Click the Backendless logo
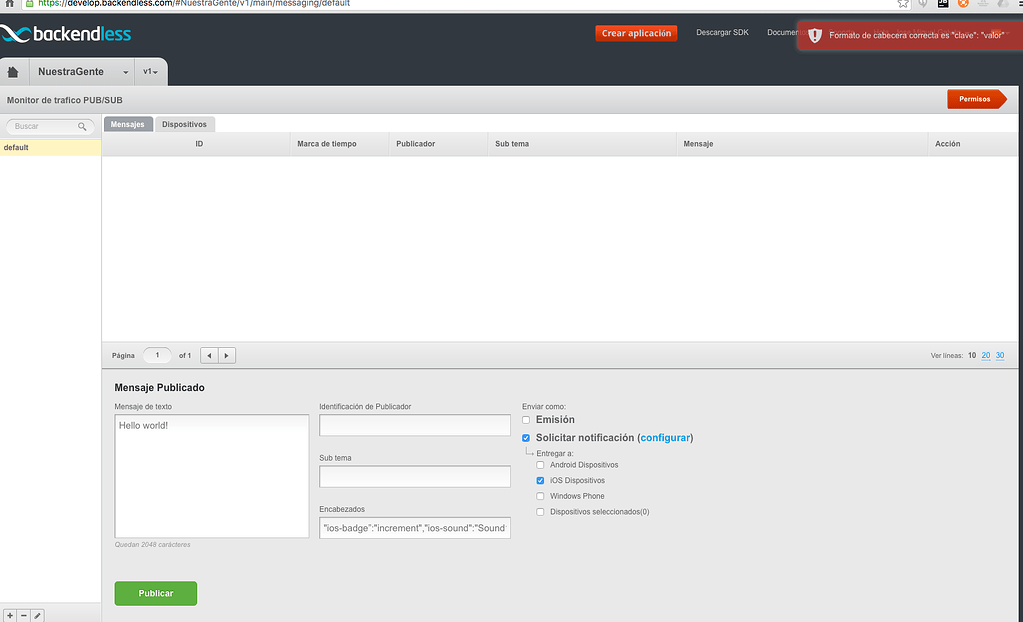1023x622 pixels. tap(67, 33)
